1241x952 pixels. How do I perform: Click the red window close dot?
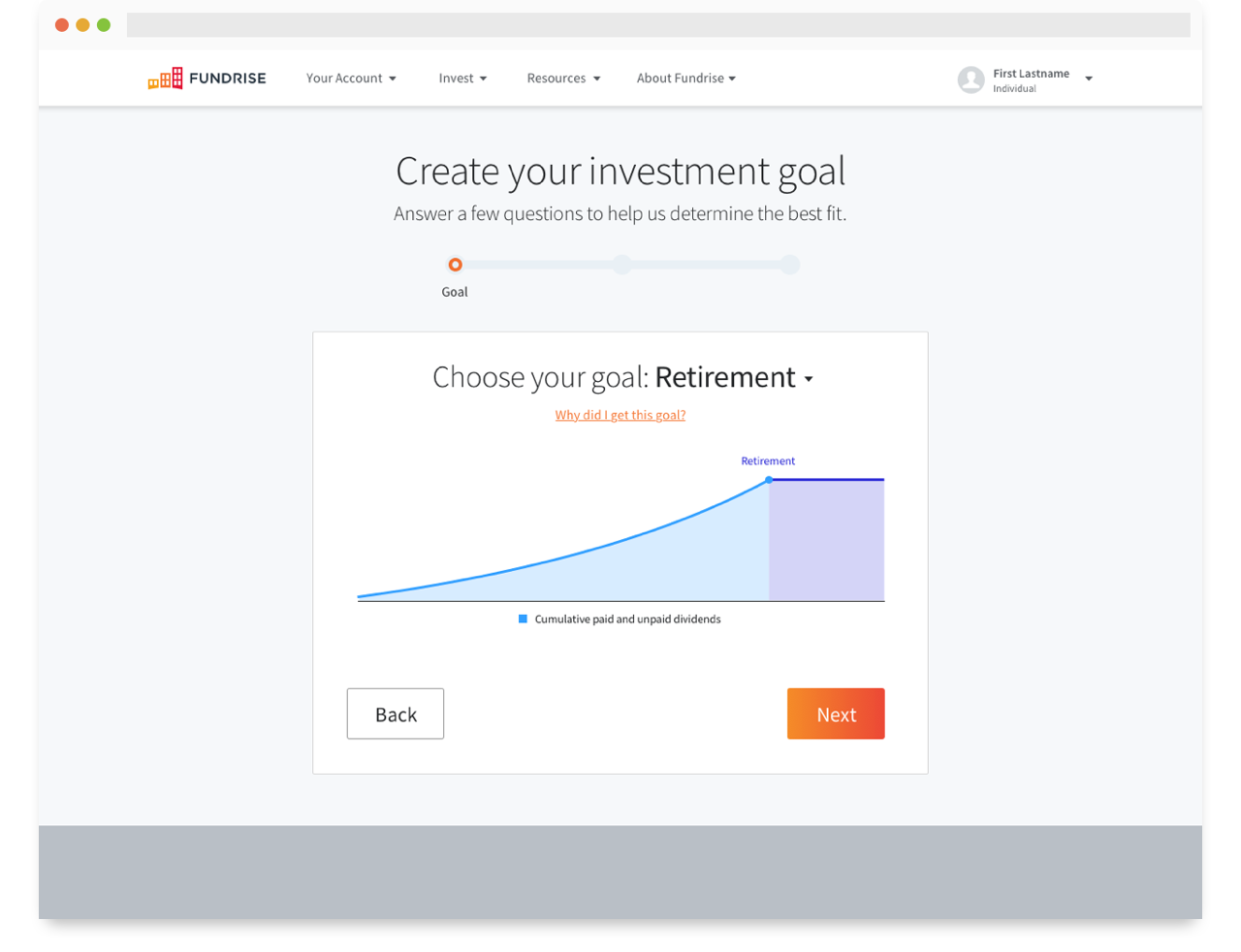[62, 25]
